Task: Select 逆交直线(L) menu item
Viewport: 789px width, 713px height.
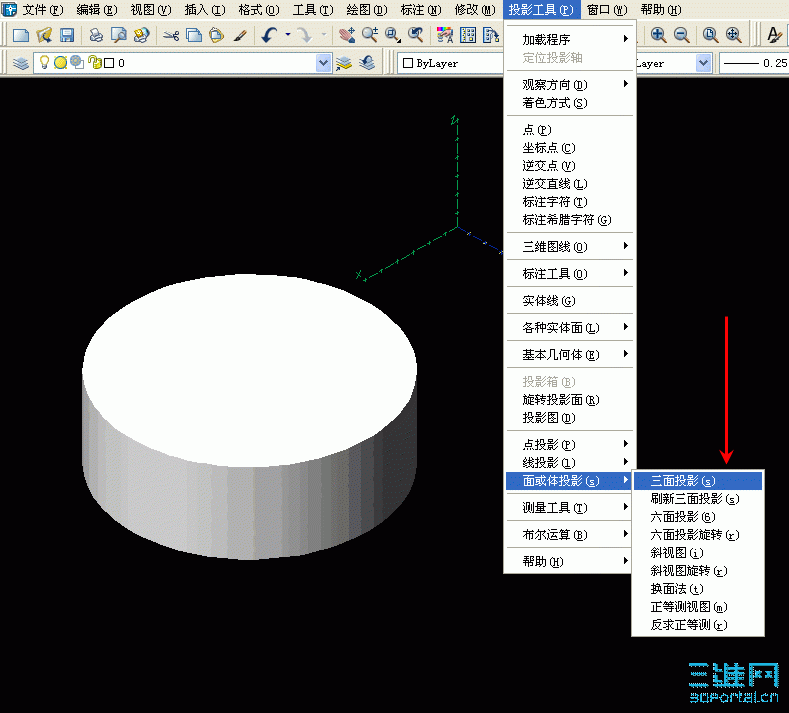Action: tap(570, 184)
